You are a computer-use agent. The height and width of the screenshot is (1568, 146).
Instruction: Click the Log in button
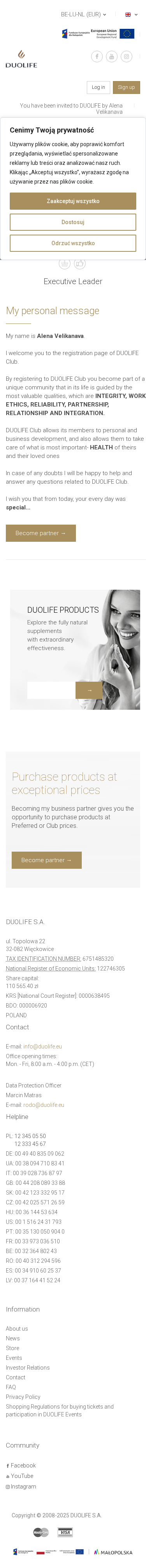coord(99,88)
